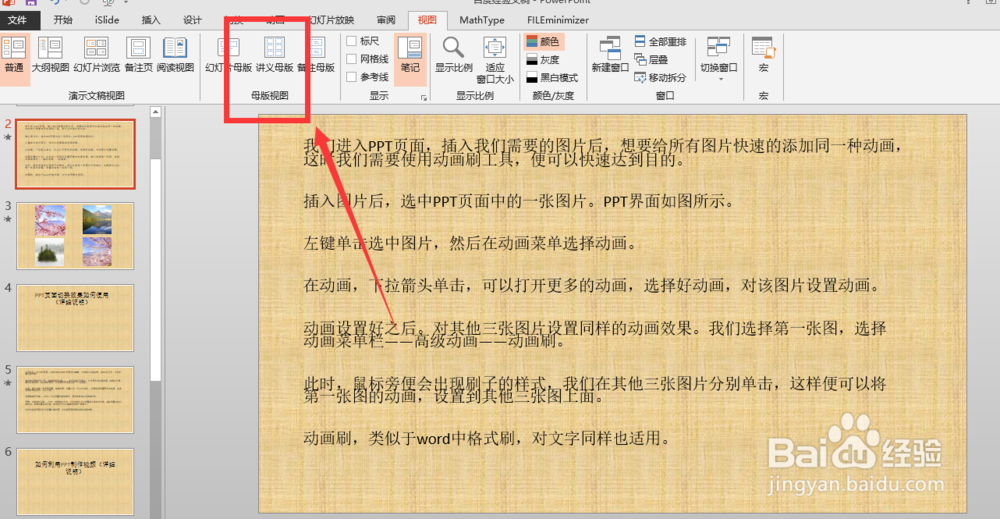Switch to Reading View (阅读视图)

click(175, 55)
